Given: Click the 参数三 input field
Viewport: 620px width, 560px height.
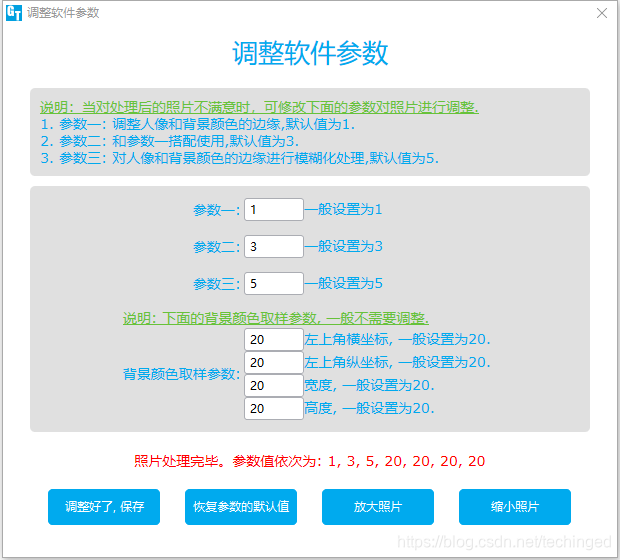Looking at the screenshot, I should (274, 283).
